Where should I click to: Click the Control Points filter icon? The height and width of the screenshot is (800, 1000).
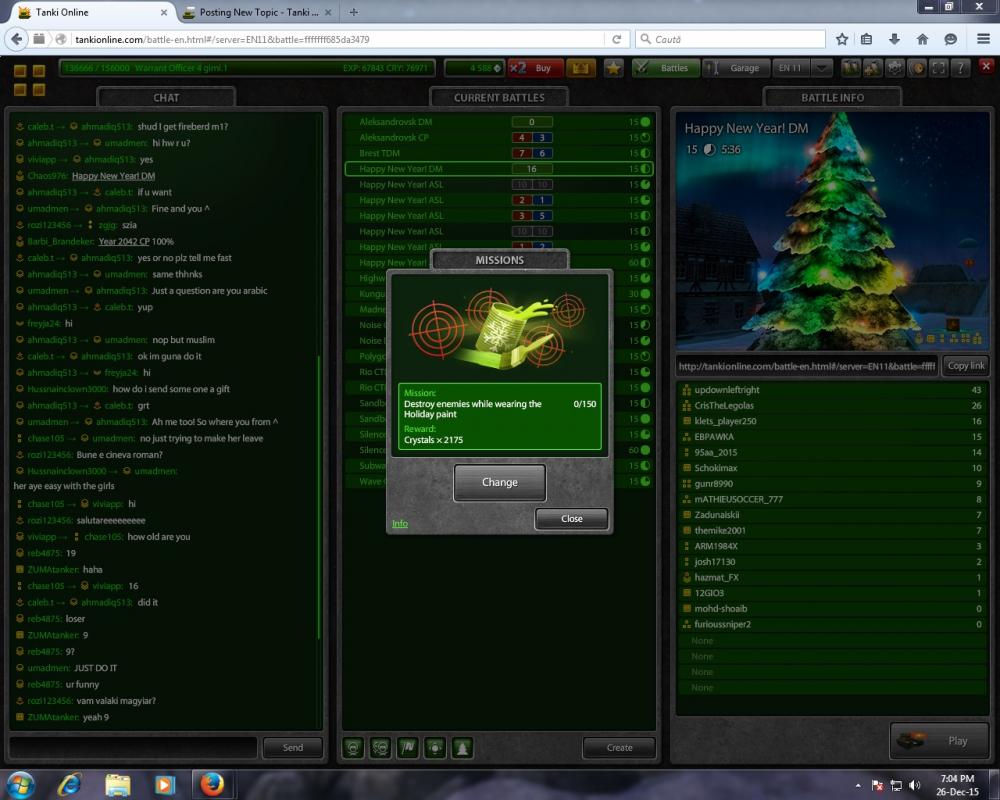coord(435,747)
